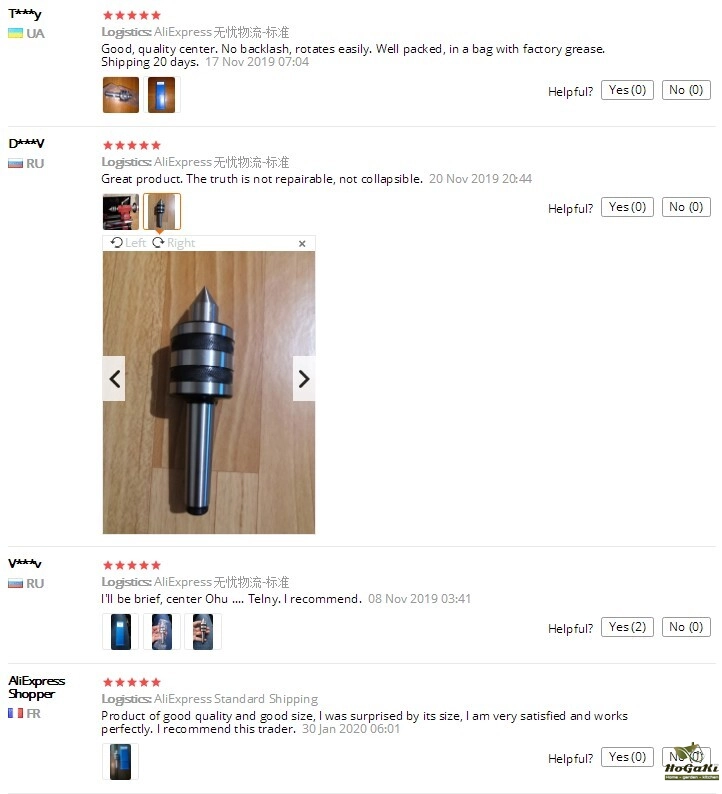This screenshot has height=794, width=722.
Task: Open V***v's first blue box thumbnail
Action: [x=121, y=631]
